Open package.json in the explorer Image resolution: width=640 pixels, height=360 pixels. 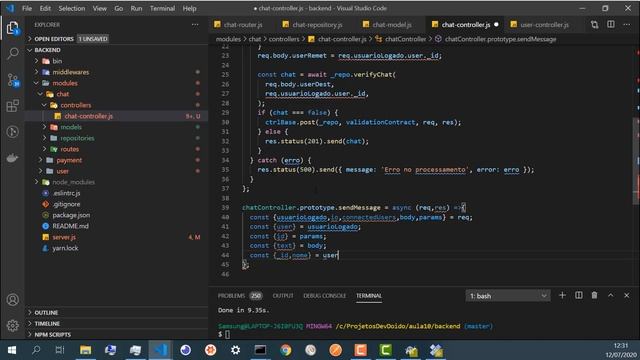point(117,215)
